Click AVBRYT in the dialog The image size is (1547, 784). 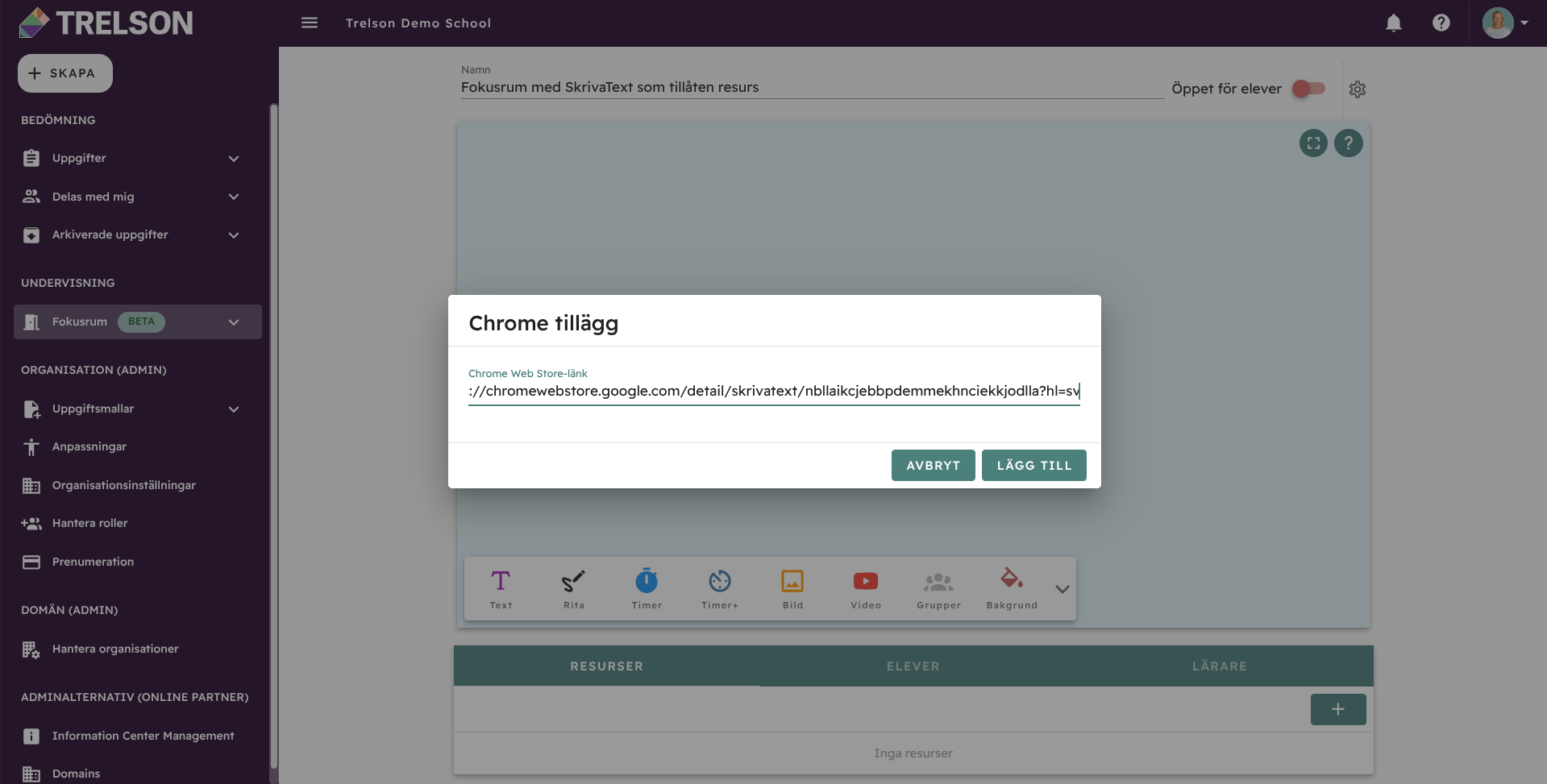(934, 465)
